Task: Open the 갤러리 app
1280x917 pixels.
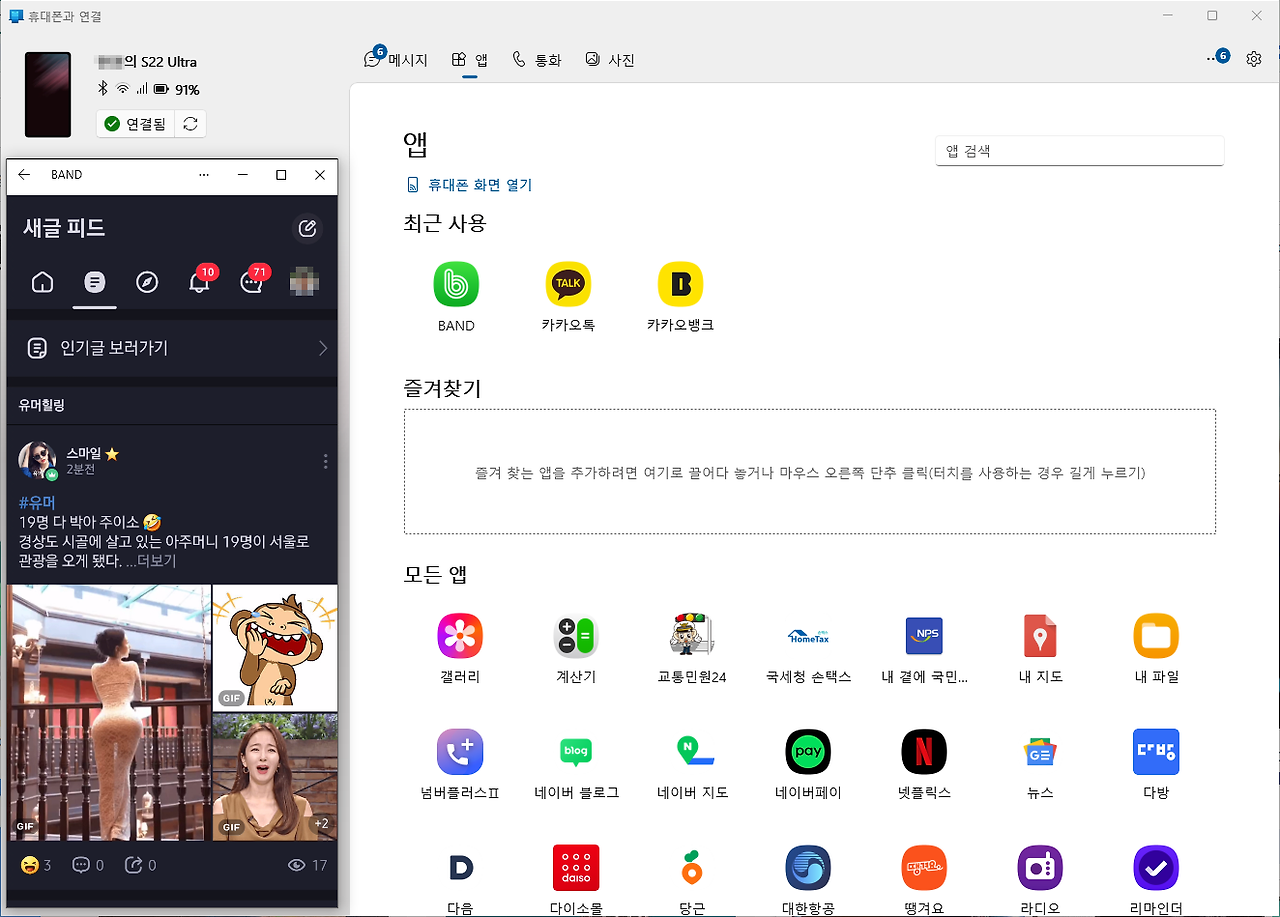Action: coord(460,636)
